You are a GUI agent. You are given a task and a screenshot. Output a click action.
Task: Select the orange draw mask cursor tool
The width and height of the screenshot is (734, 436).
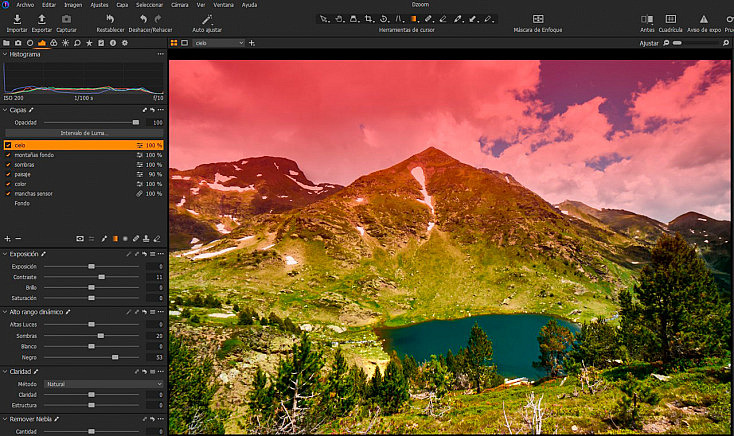click(414, 19)
